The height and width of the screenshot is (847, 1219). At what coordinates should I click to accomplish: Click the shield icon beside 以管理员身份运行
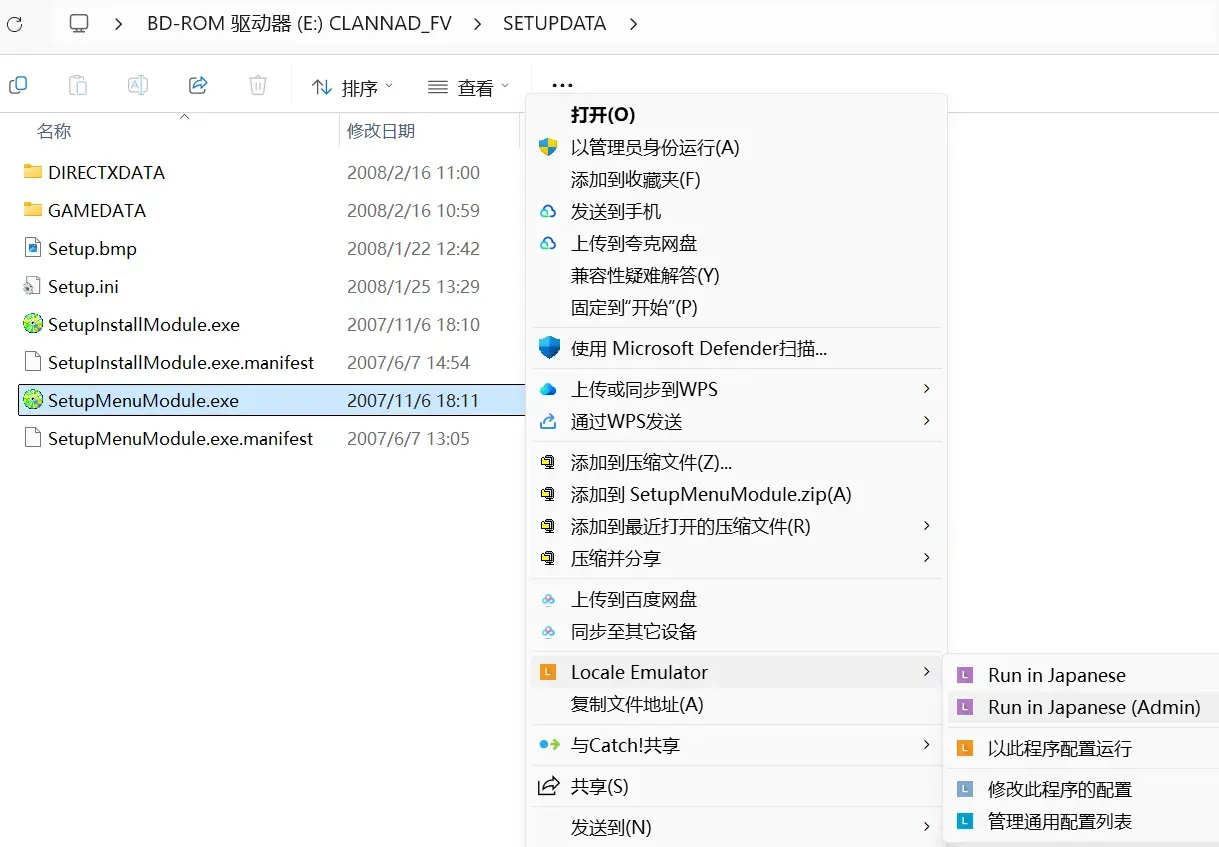[548, 147]
